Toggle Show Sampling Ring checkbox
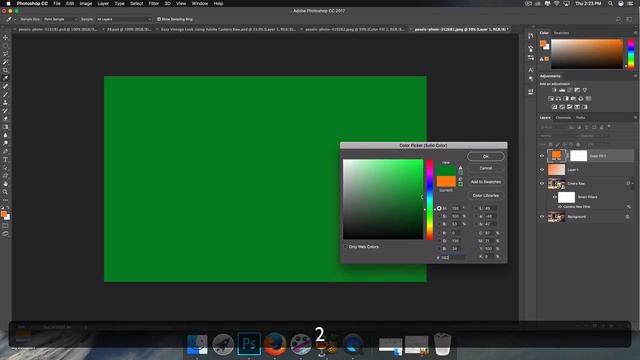This screenshot has height=360, width=640. [159, 19]
